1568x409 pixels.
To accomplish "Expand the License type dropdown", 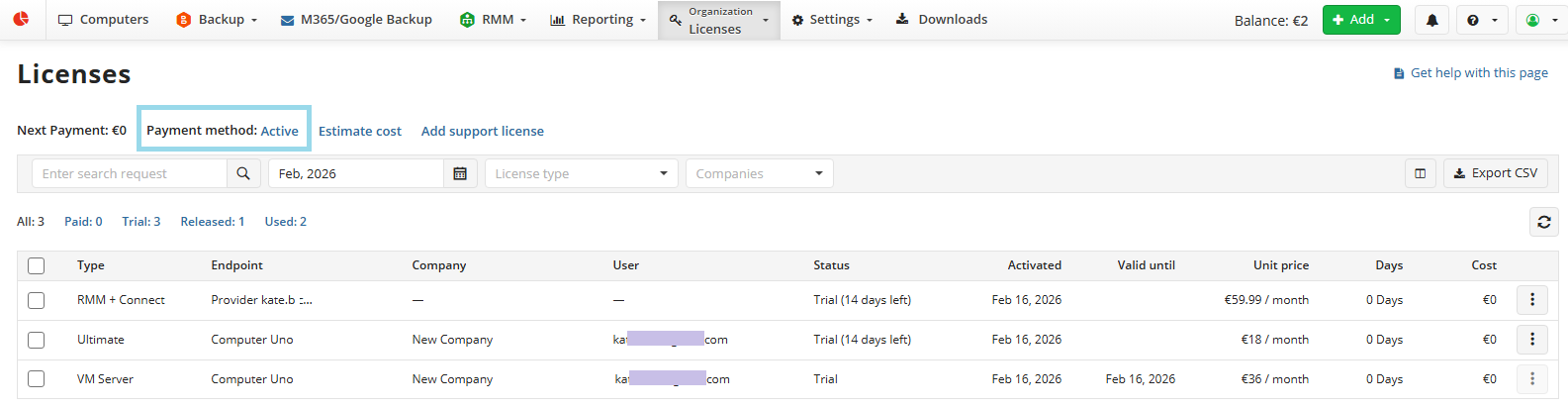I will 581,173.
